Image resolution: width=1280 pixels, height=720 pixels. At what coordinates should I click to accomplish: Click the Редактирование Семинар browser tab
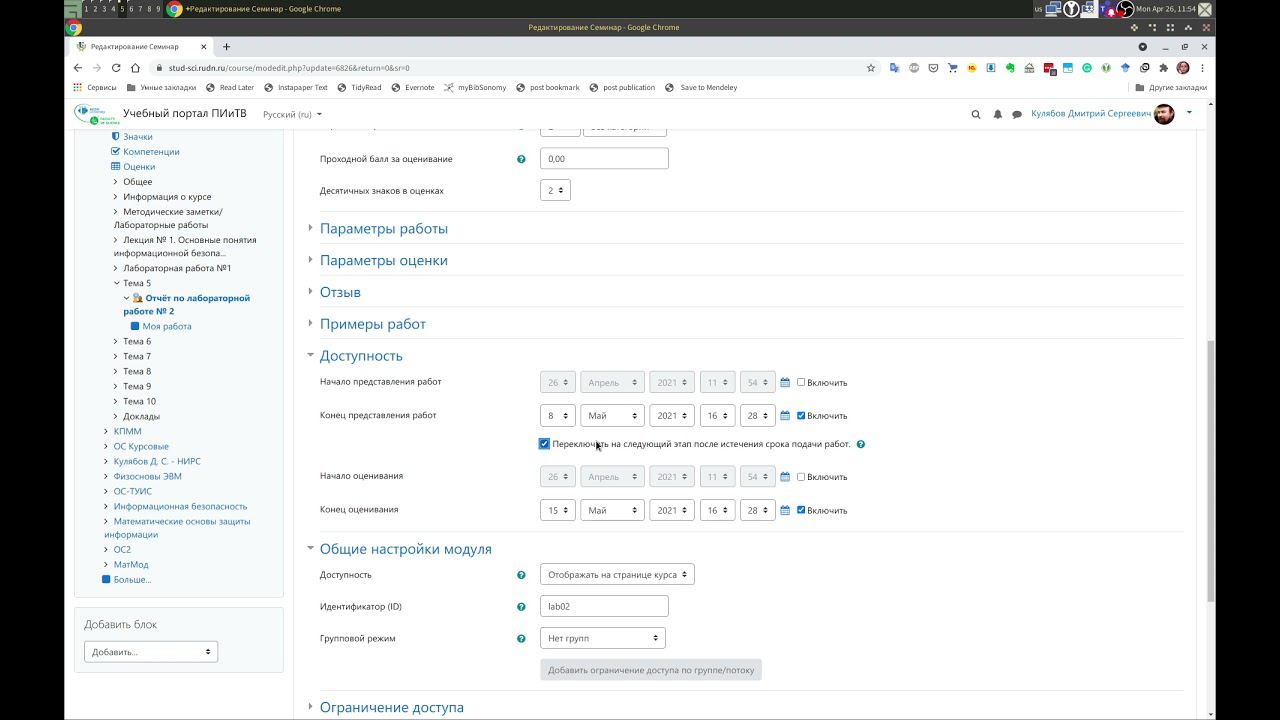pyautogui.click(x=142, y=46)
